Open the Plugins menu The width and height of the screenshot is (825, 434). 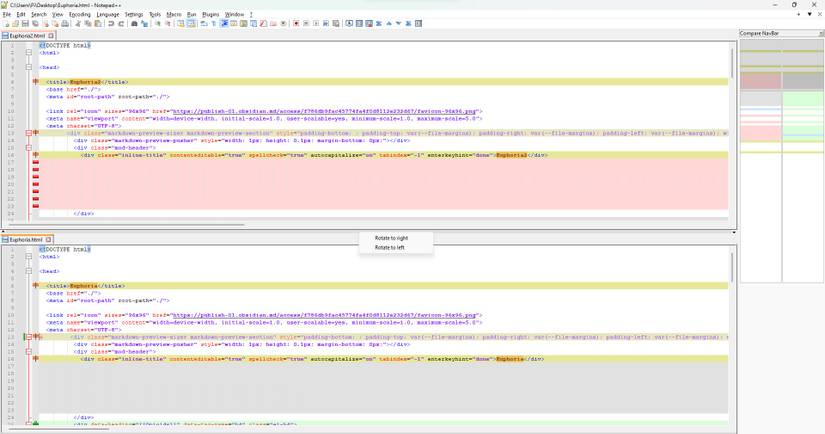click(210, 15)
